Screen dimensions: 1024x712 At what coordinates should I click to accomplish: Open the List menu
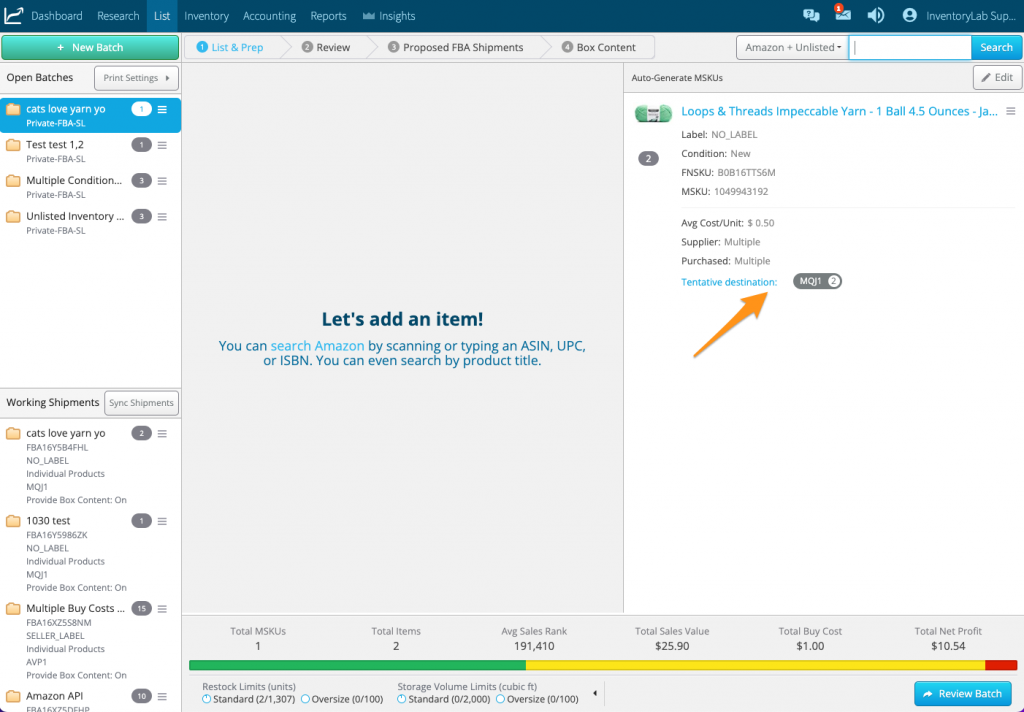pyautogui.click(x=162, y=16)
